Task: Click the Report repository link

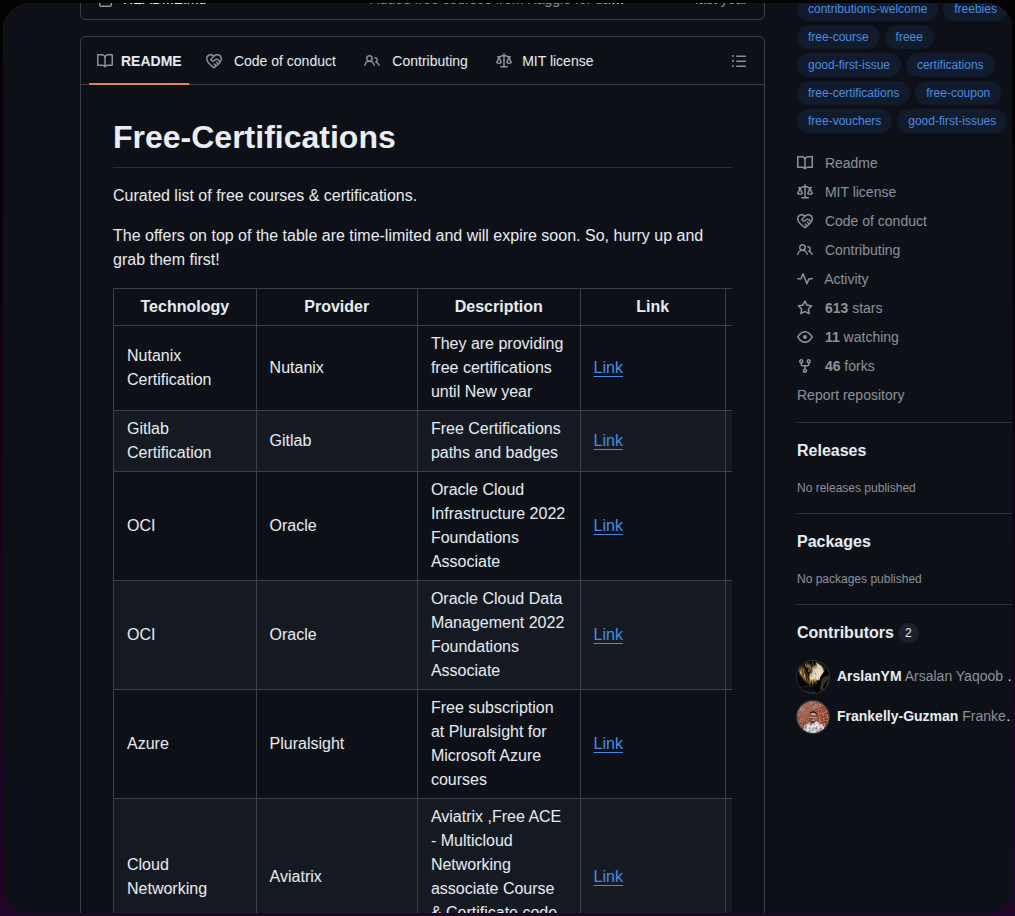Action: coord(851,396)
